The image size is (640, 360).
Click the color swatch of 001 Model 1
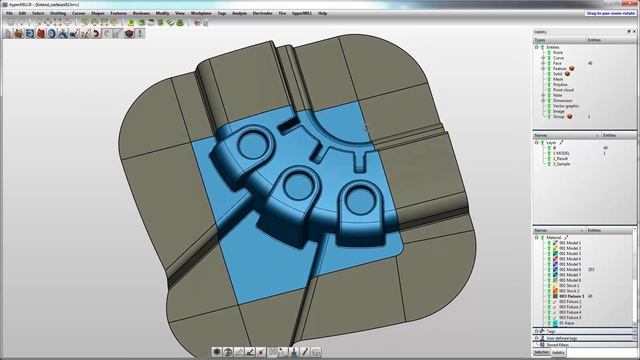555,242
